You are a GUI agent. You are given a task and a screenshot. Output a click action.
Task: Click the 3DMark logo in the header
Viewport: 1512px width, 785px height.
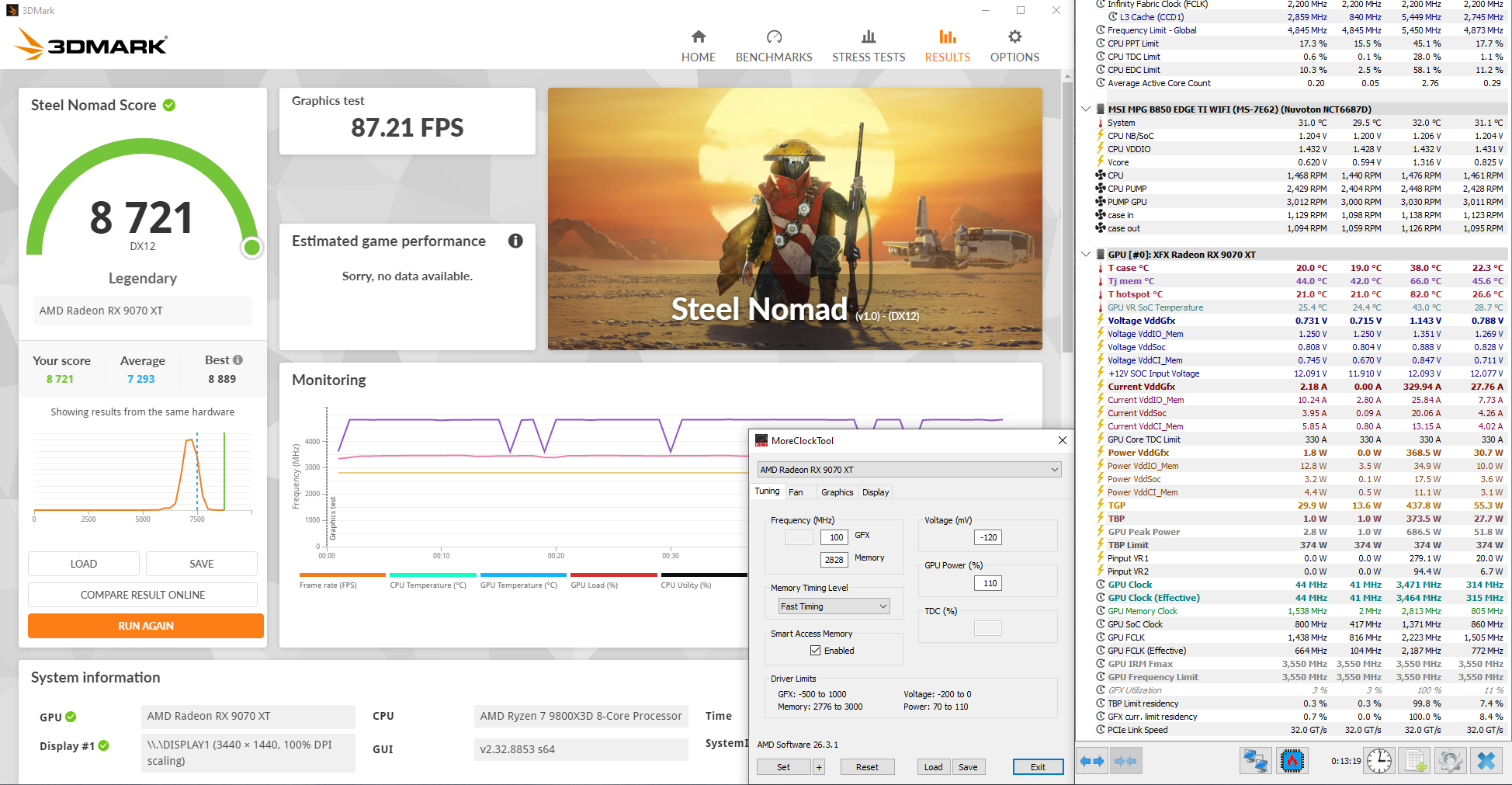click(x=91, y=43)
